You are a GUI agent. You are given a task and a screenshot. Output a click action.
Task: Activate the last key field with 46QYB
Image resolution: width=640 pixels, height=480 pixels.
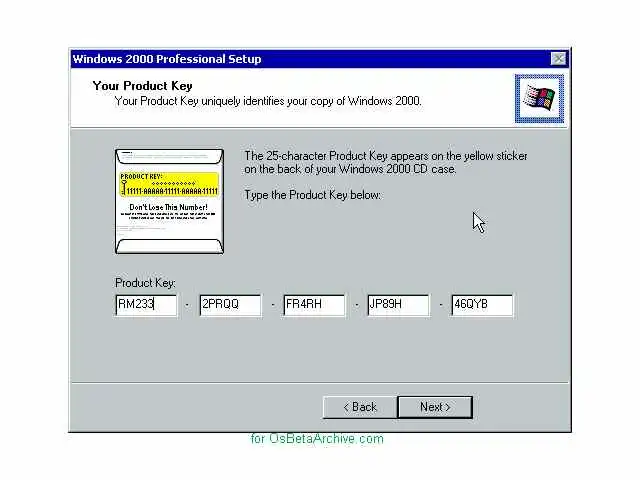pyautogui.click(x=482, y=305)
